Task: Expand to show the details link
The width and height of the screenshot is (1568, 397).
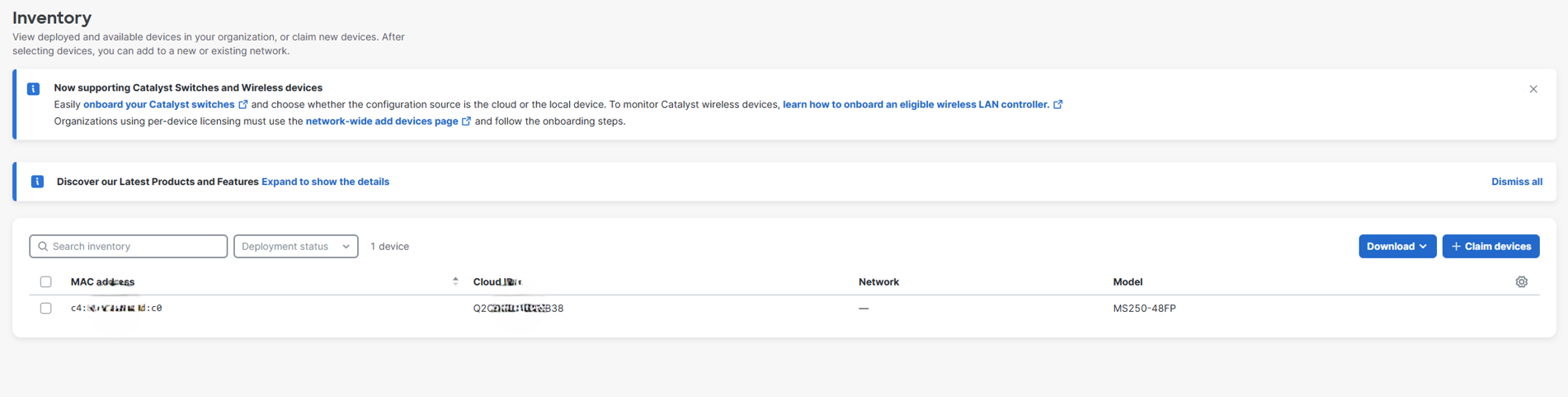Action: [325, 182]
